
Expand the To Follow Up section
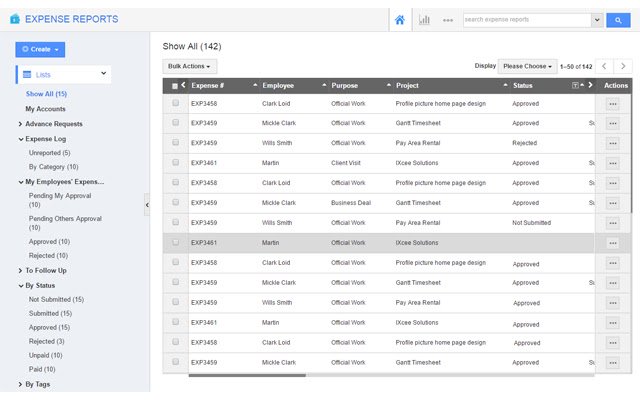coord(20,271)
